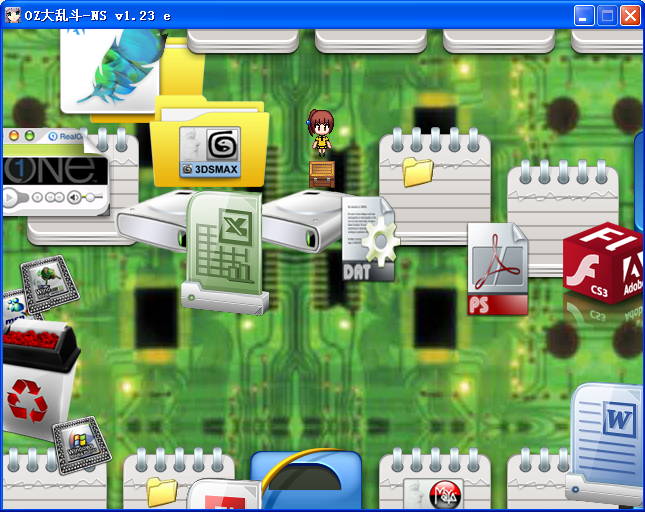Select the PS file icon with Adobe logo
This screenshot has width=645, height=512.
(498, 269)
